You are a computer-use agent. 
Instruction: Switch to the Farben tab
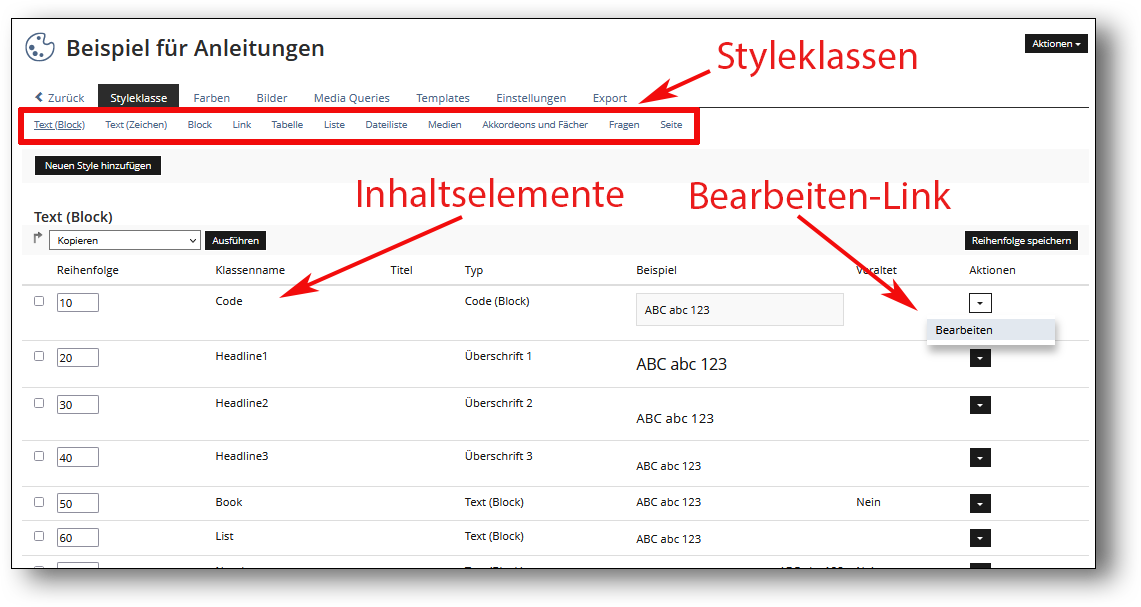(211, 98)
